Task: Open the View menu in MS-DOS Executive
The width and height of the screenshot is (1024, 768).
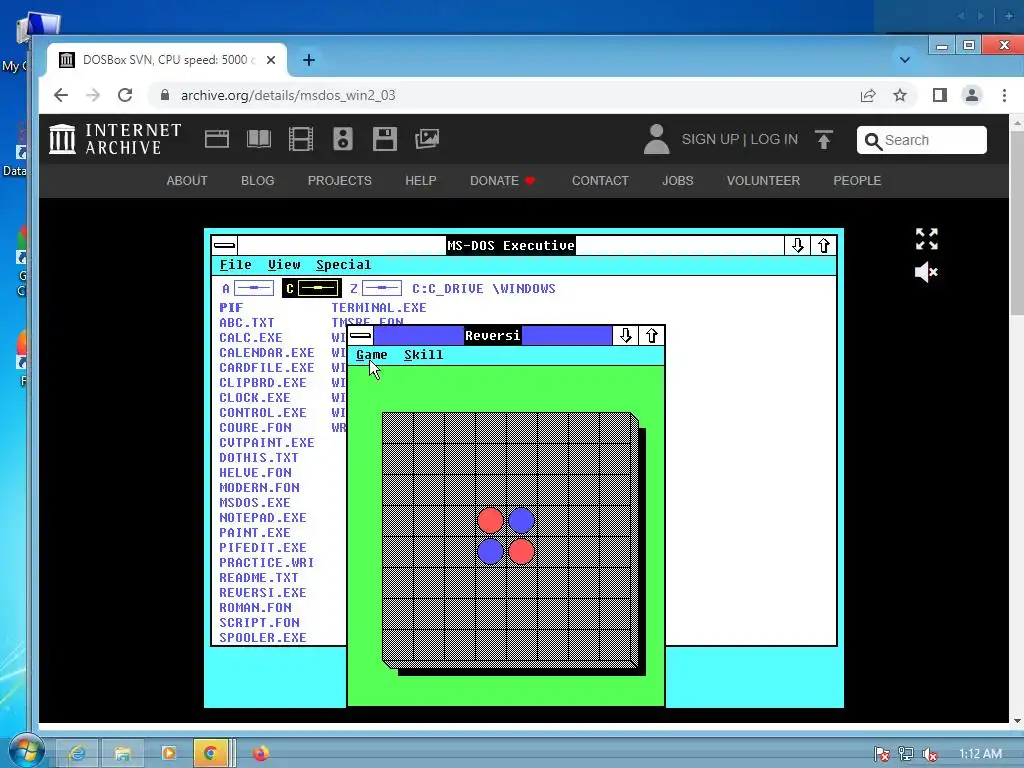Action: pyautogui.click(x=284, y=264)
